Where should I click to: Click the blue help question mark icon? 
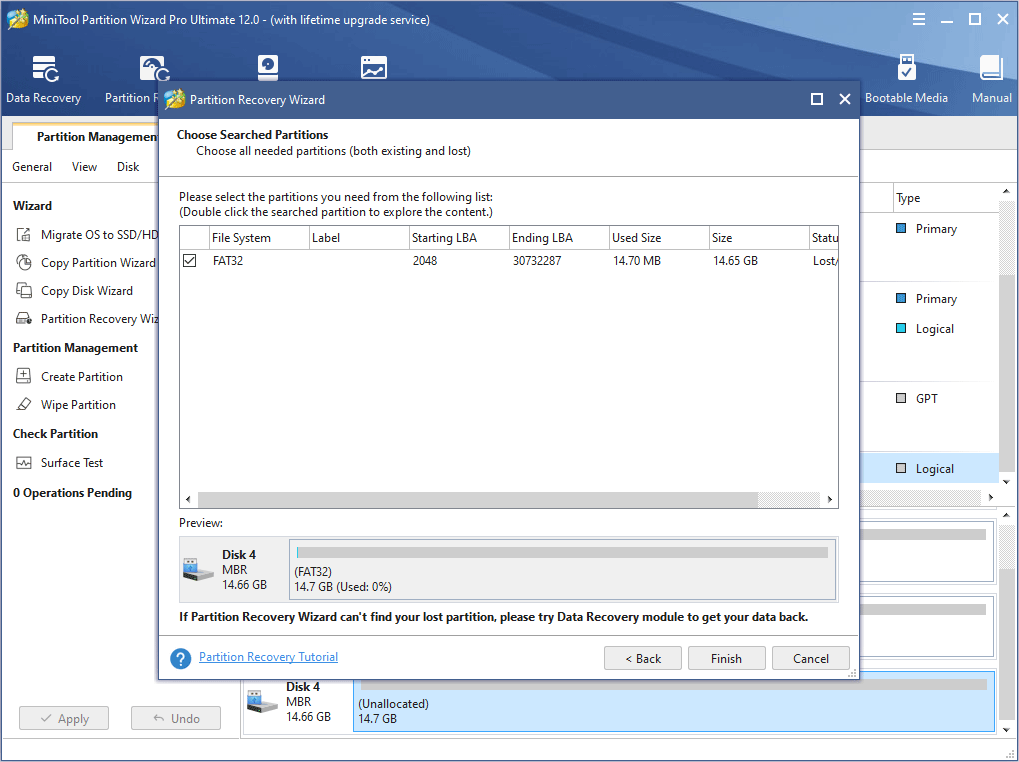point(181,658)
